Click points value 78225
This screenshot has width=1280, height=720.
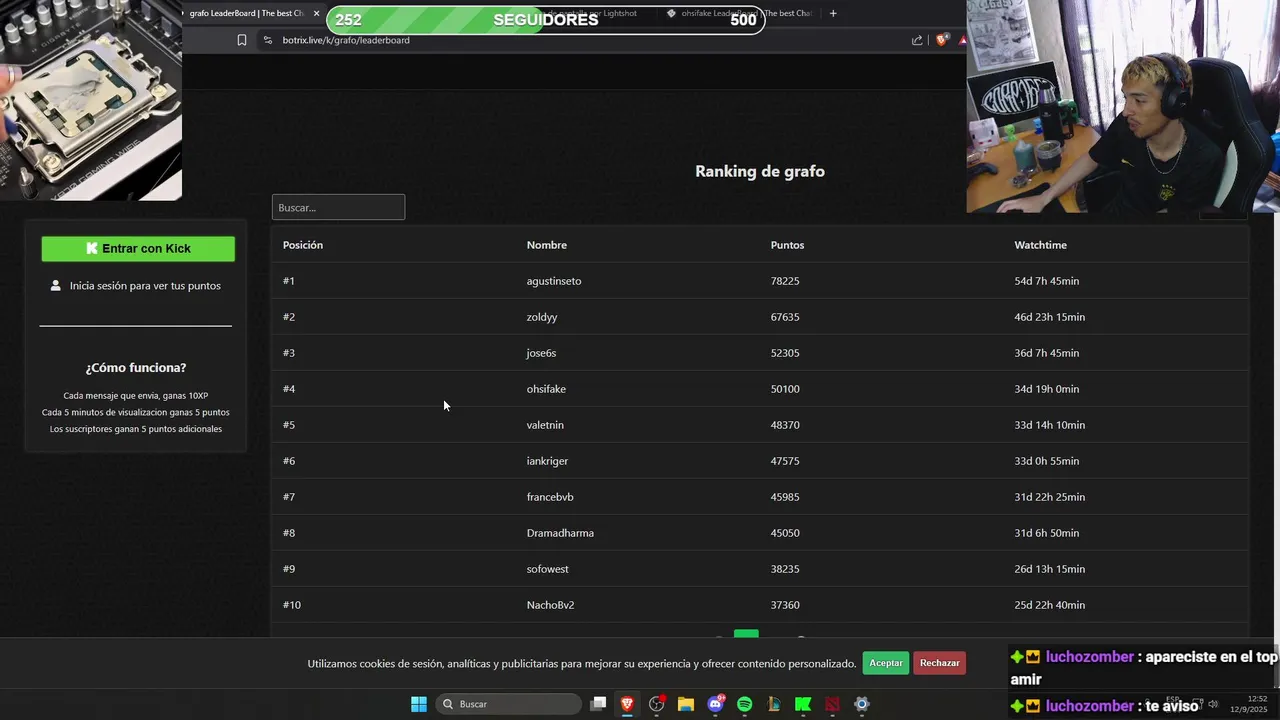pyautogui.click(x=785, y=281)
